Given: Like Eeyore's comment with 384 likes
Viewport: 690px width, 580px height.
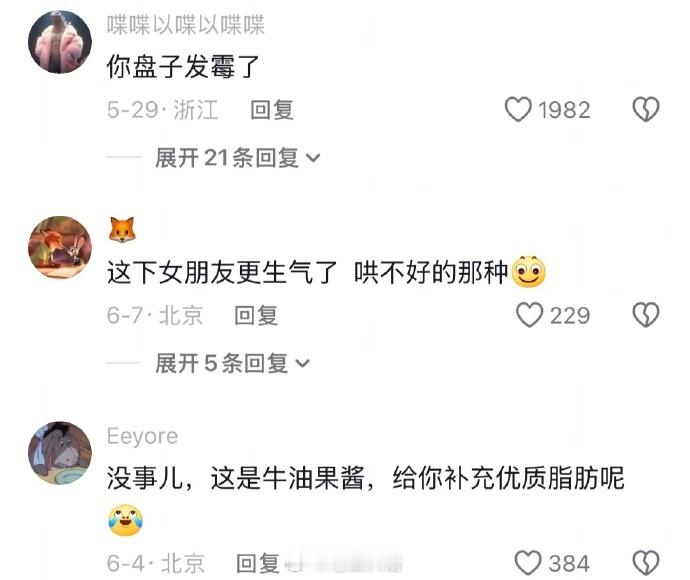Looking at the screenshot, I should (528, 563).
